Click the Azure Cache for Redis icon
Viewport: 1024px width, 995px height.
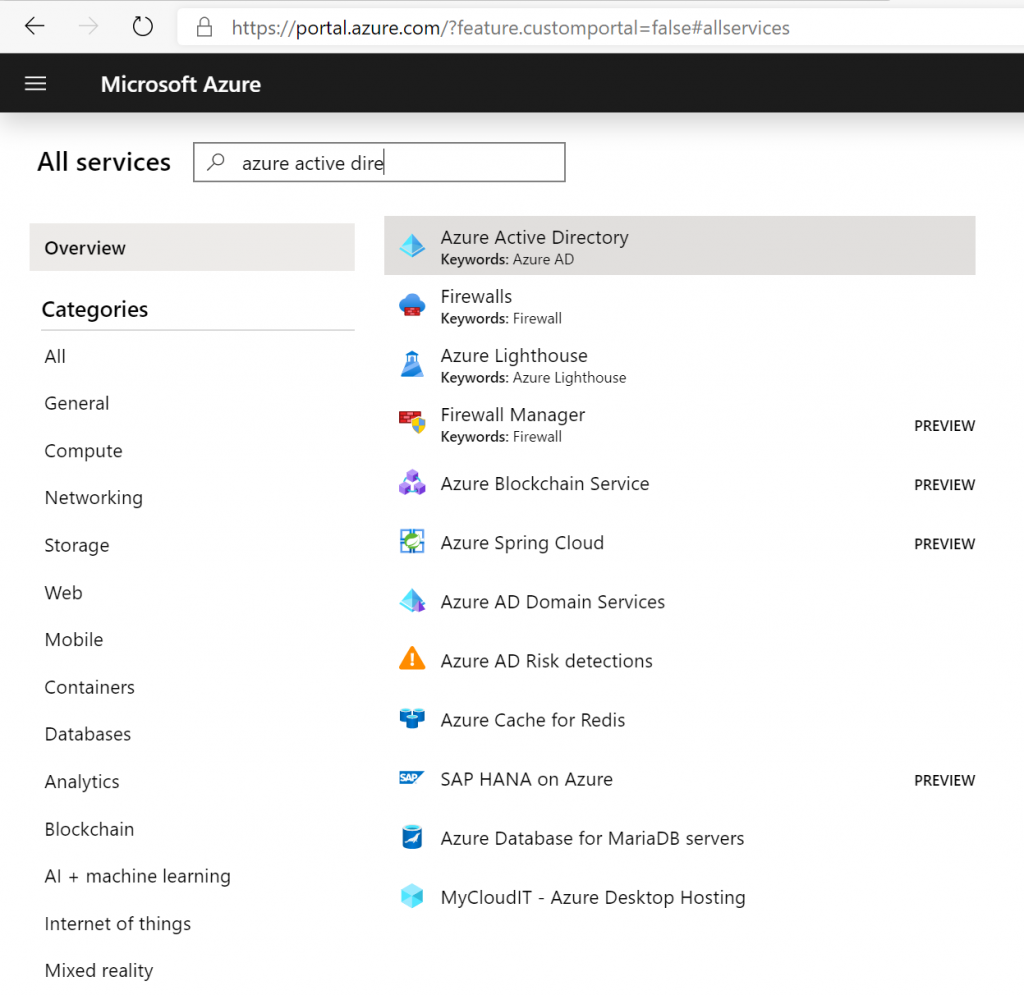point(412,718)
